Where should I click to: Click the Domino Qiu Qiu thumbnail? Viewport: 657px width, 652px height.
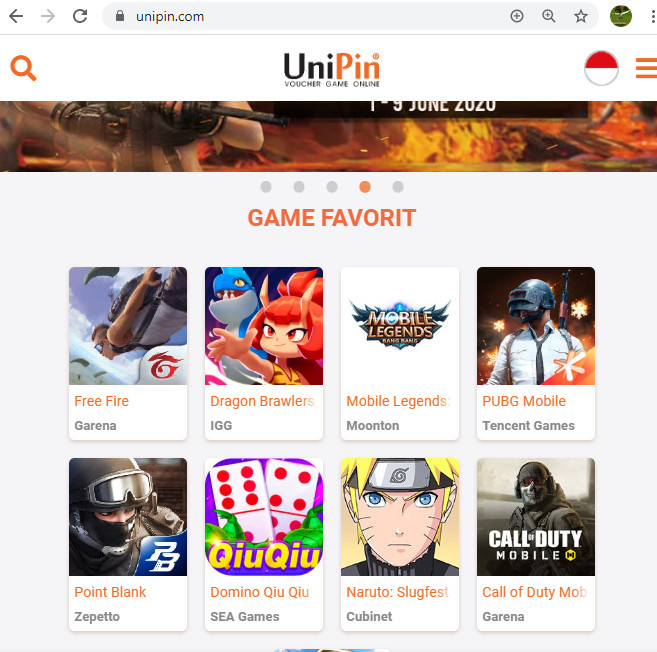tap(264, 517)
